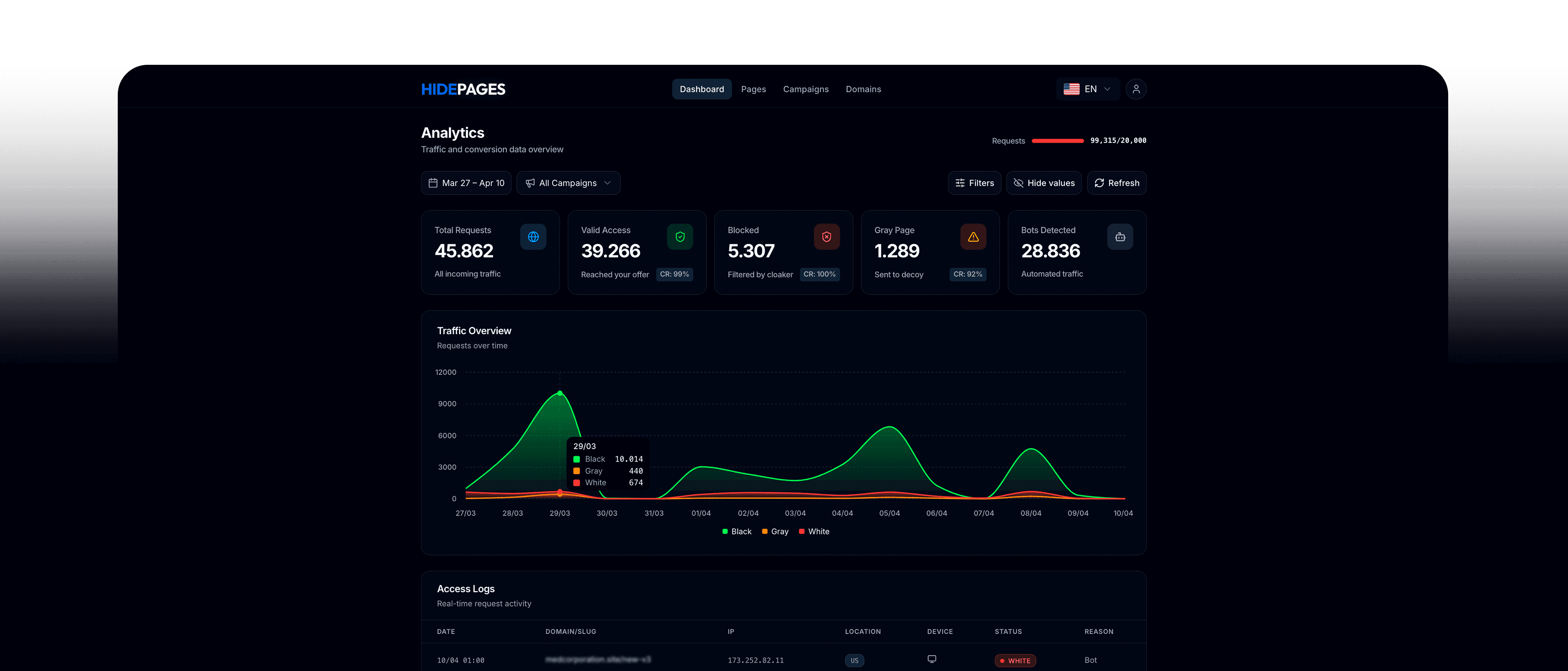Click the globe icon on Total Requests card
The height and width of the screenshot is (671, 1568).
pos(533,237)
